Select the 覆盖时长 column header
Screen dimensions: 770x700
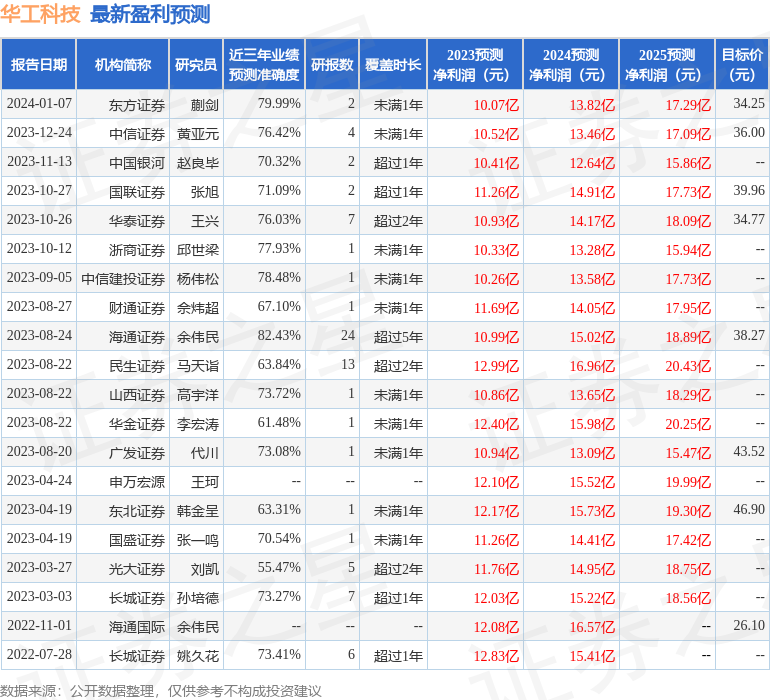pos(393,64)
